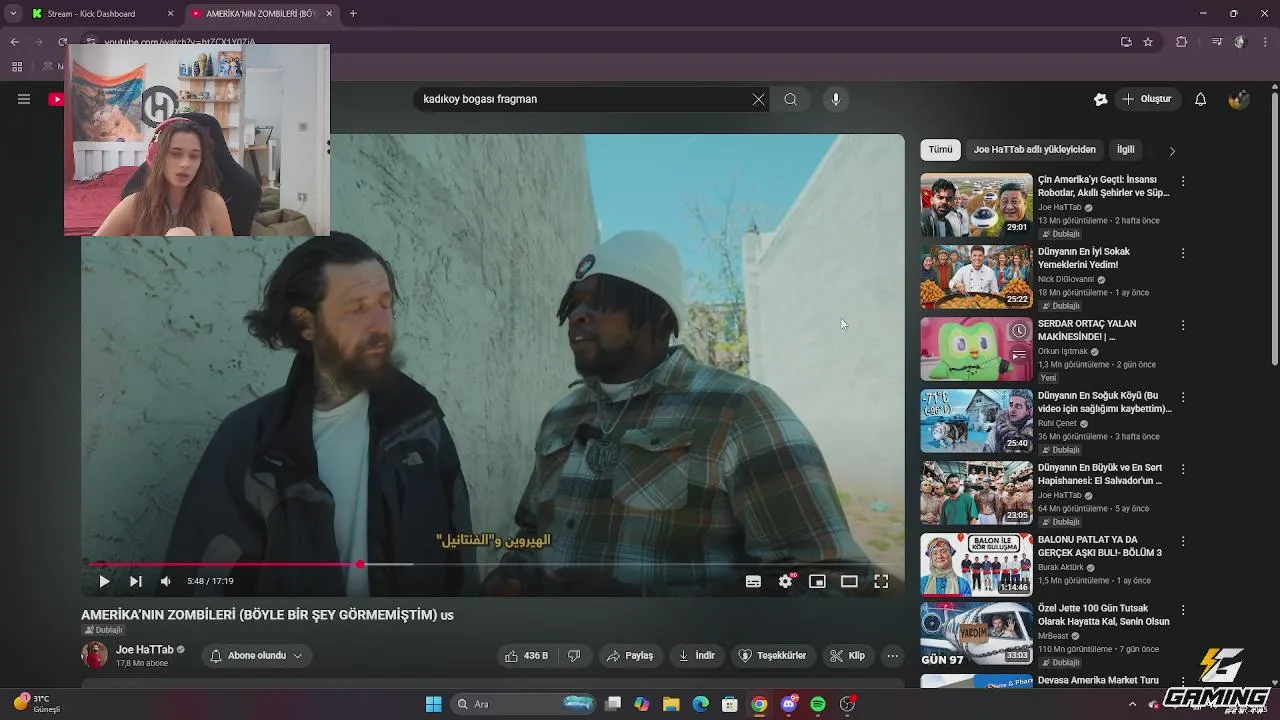Open the YouTube hamburger guide menu
The image size is (1280, 720).
(24, 99)
